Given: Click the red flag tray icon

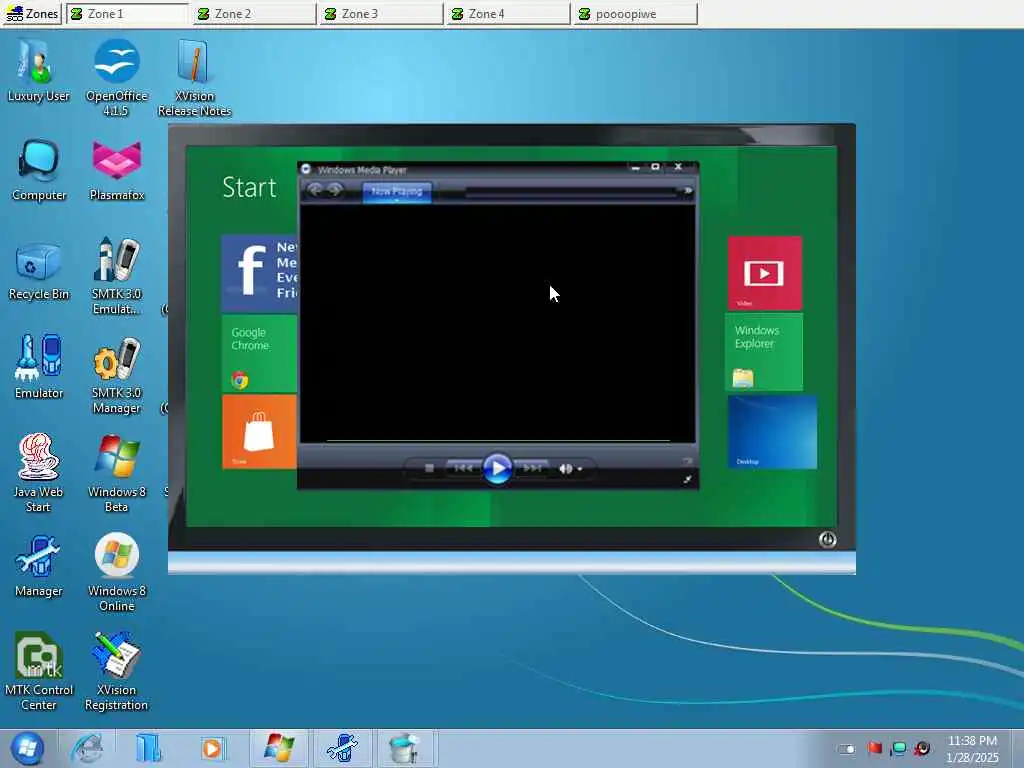Looking at the screenshot, I should (874, 748).
